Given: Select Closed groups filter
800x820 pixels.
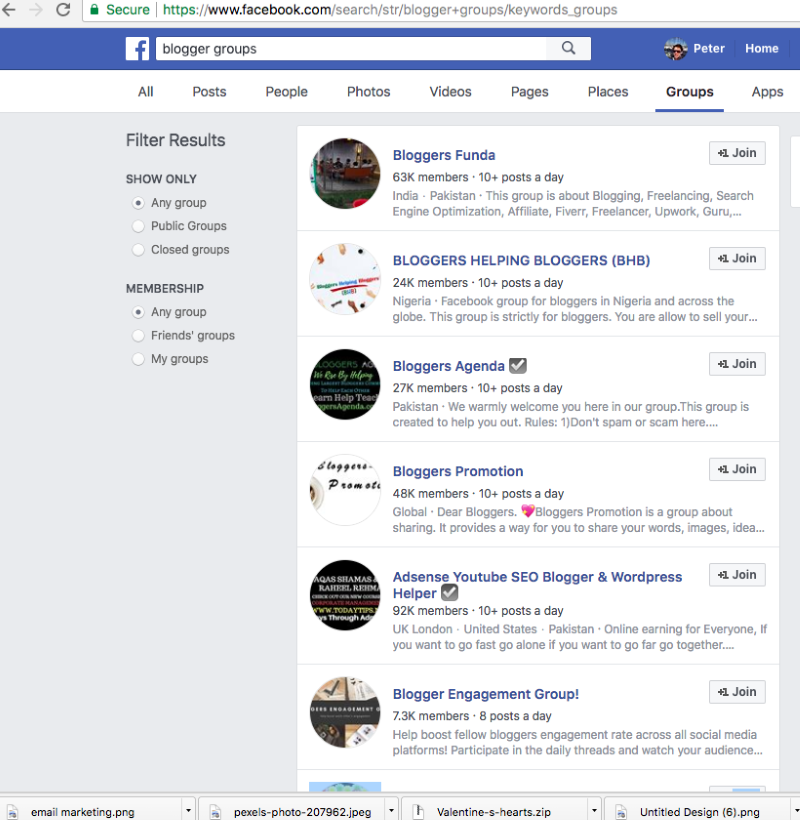Looking at the screenshot, I should (x=138, y=249).
